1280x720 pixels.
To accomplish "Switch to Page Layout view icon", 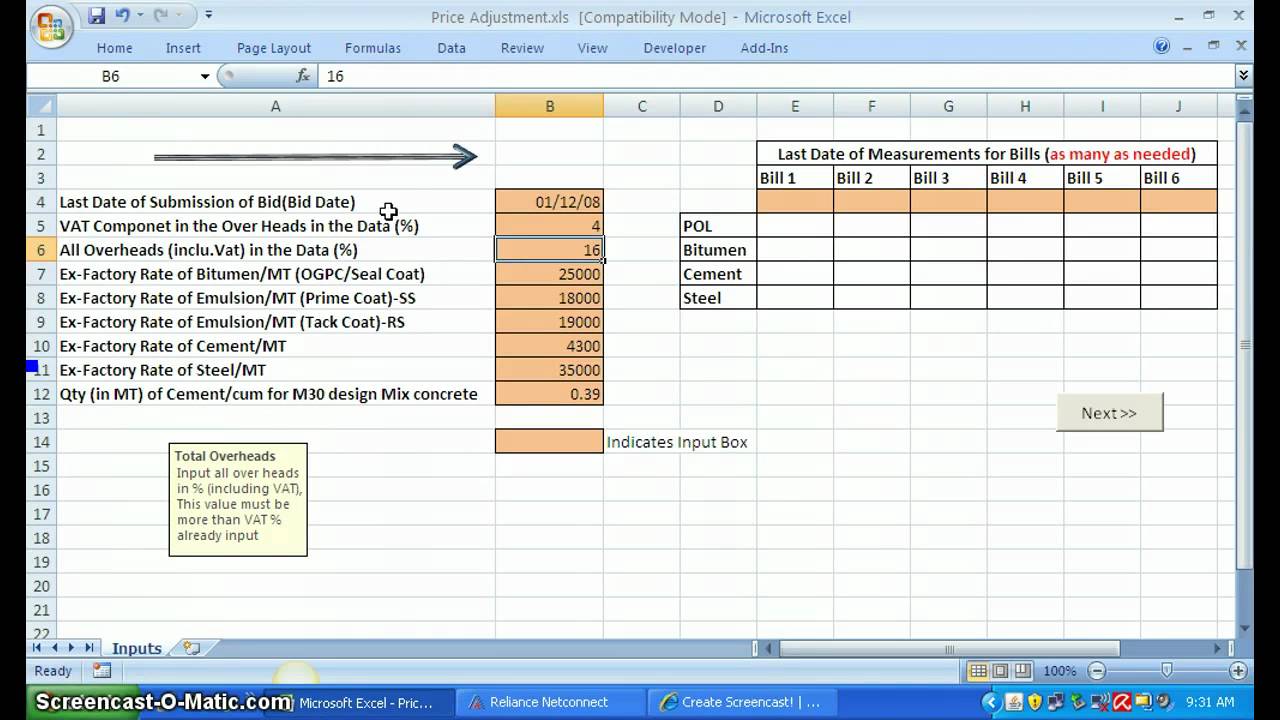I will pyautogui.click(x=999, y=671).
